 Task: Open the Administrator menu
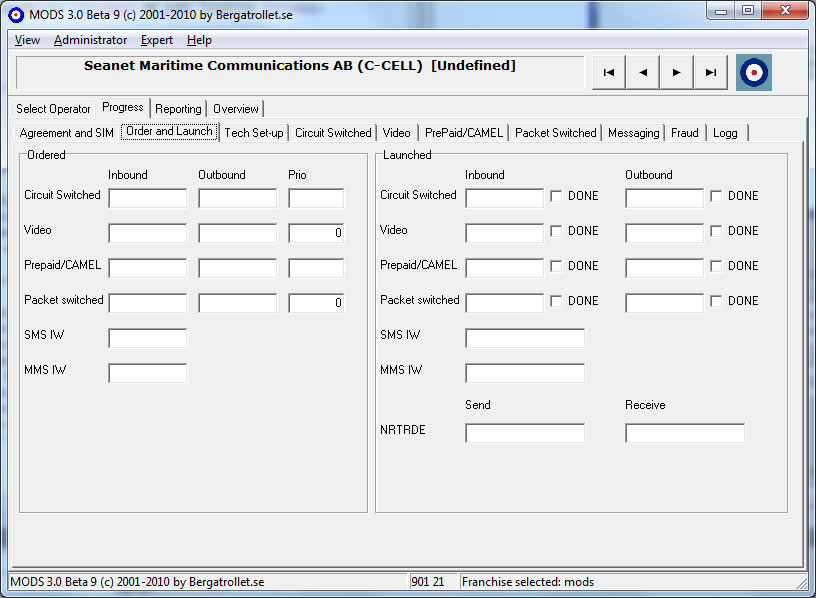coord(90,40)
